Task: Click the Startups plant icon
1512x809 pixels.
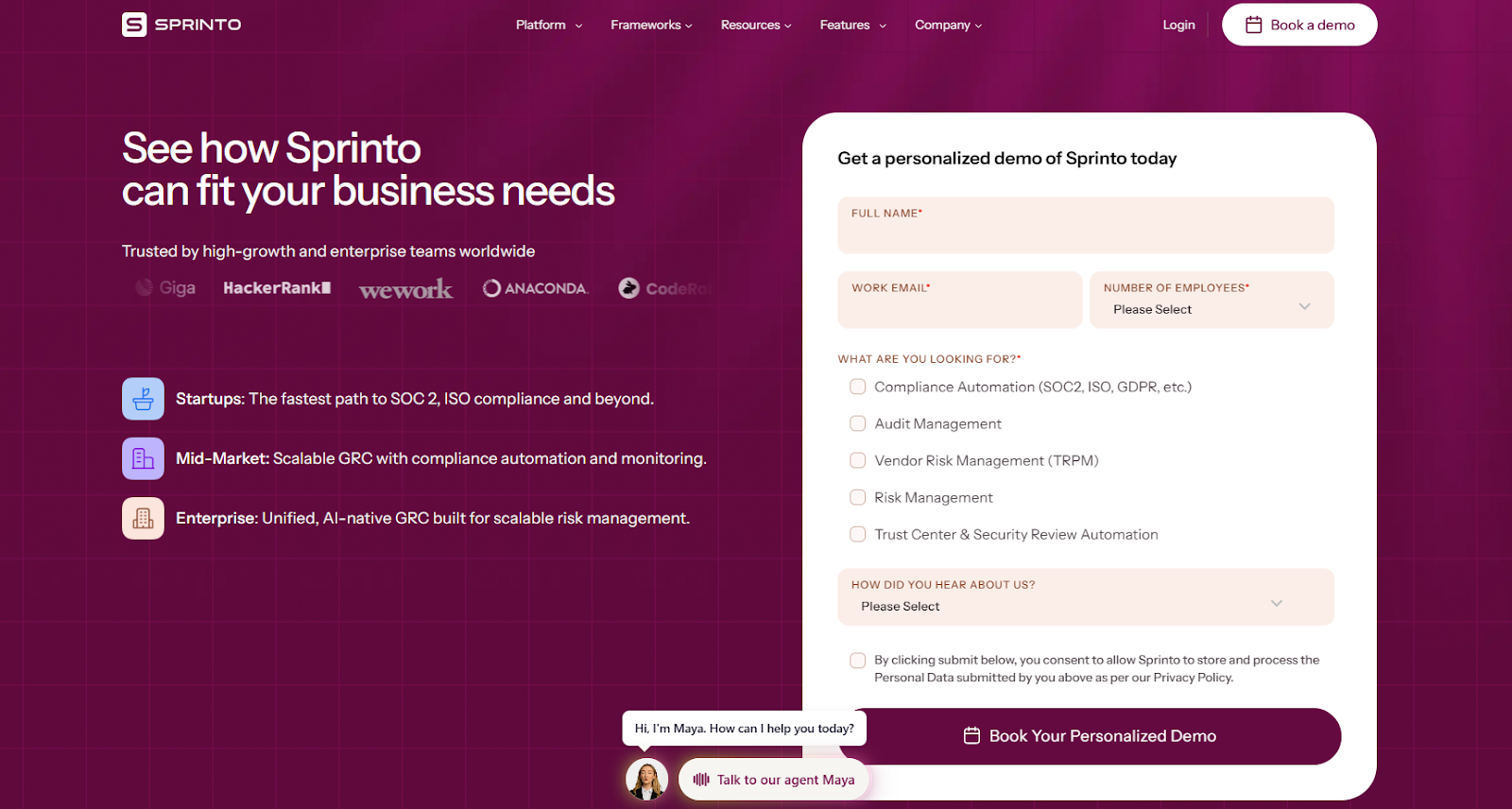Action: (x=143, y=399)
